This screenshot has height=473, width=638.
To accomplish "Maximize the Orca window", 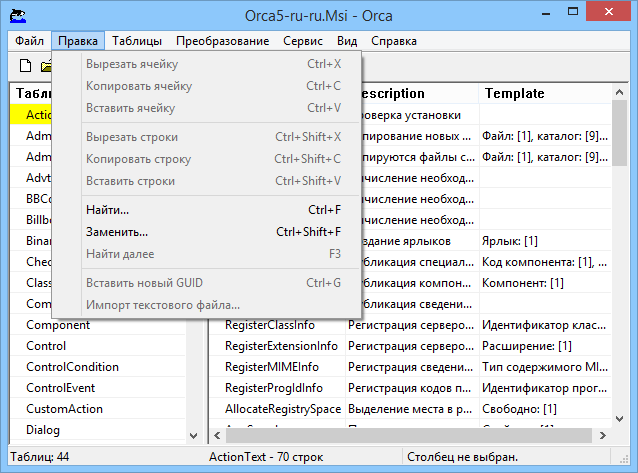I will [x=573, y=12].
